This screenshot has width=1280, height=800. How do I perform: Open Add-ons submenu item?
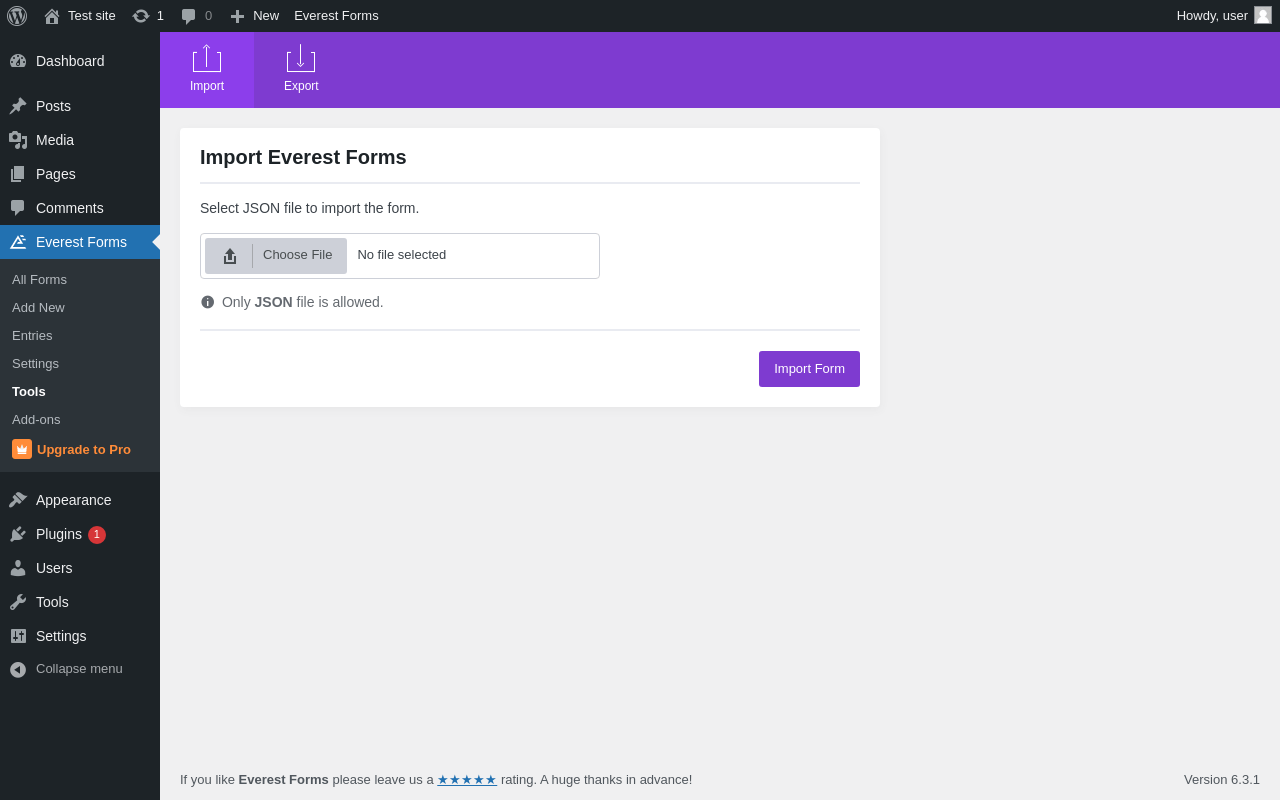point(36,420)
